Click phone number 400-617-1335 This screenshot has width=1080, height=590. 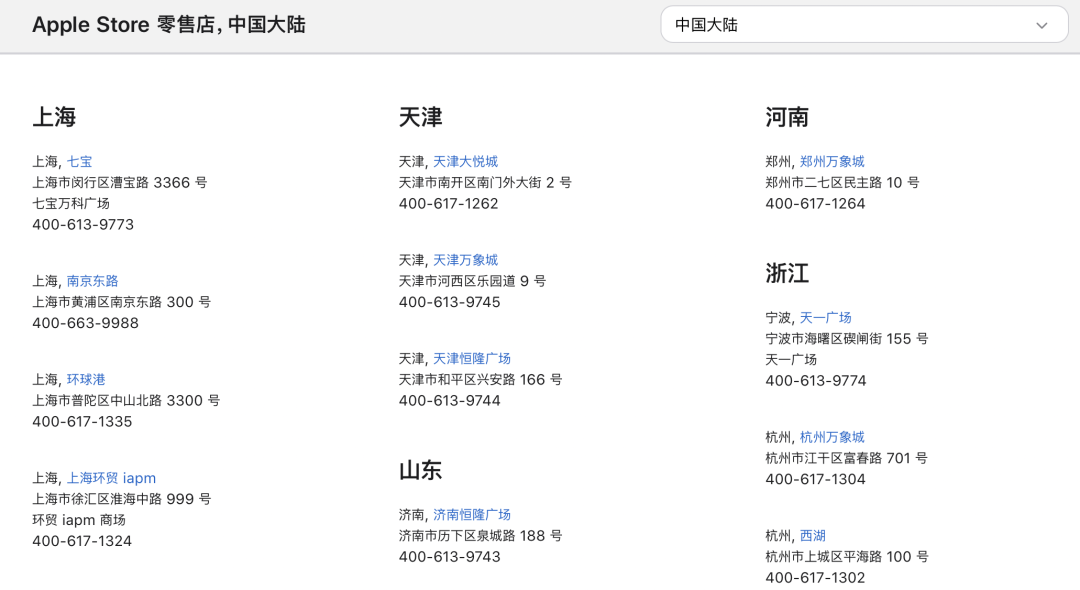tap(82, 421)
